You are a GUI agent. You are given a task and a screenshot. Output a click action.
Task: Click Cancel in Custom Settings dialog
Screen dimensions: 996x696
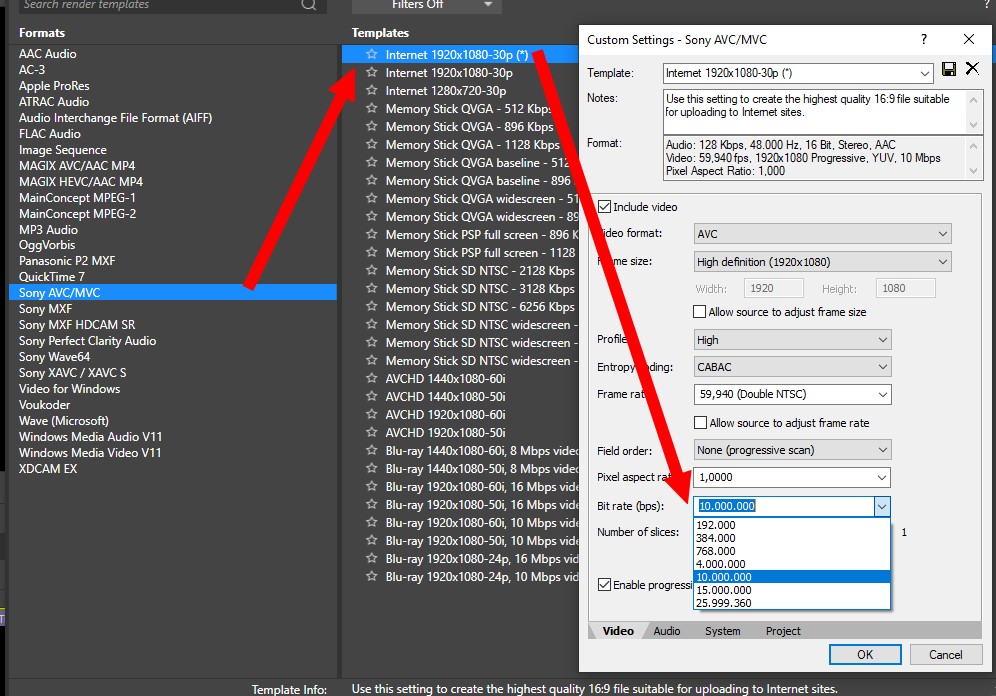click(x=946, y=655)
